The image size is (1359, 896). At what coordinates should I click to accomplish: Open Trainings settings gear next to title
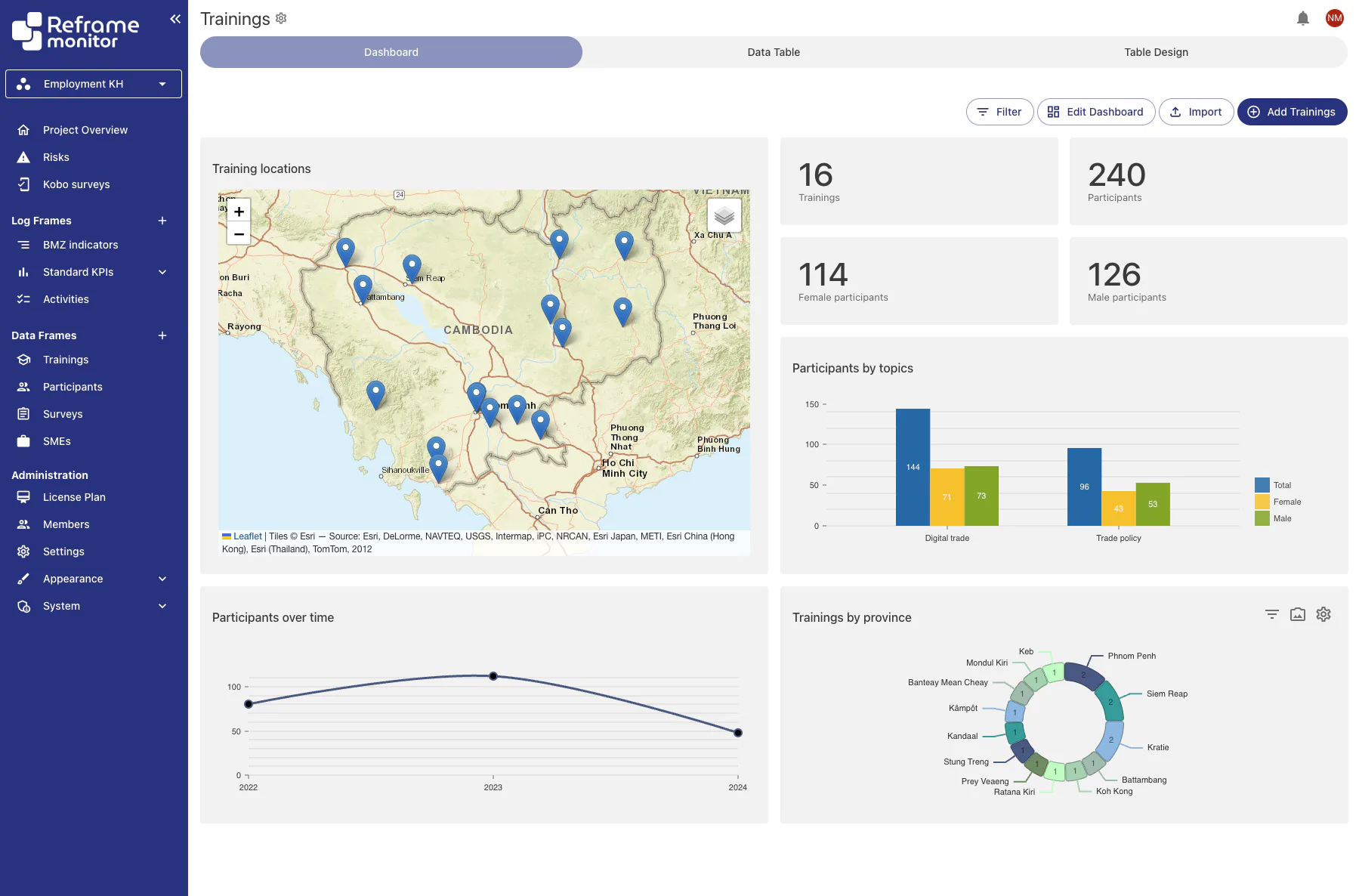(x=281, y=18)
